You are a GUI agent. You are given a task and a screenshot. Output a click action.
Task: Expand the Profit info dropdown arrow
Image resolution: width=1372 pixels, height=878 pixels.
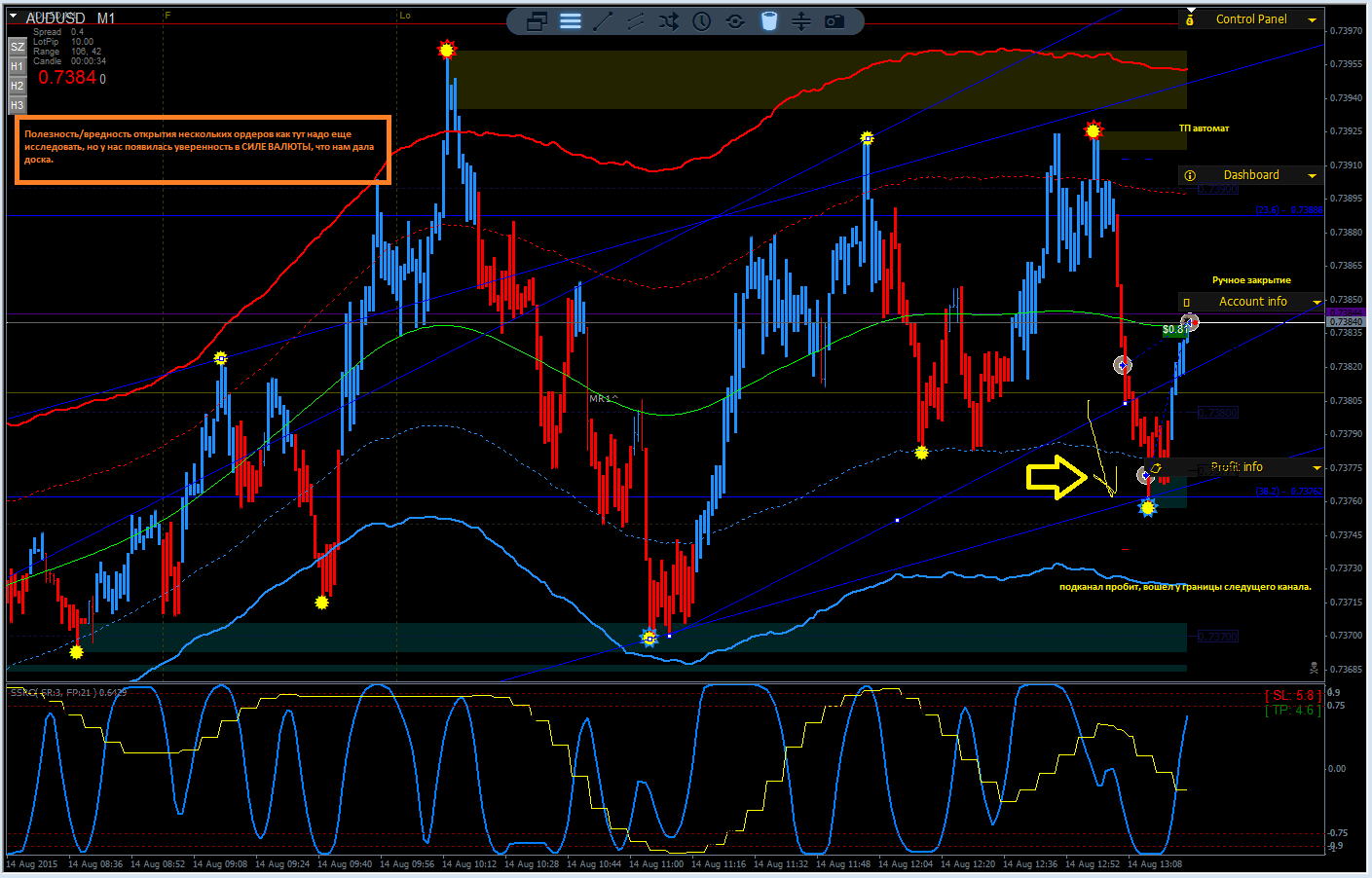(1316, 467)
